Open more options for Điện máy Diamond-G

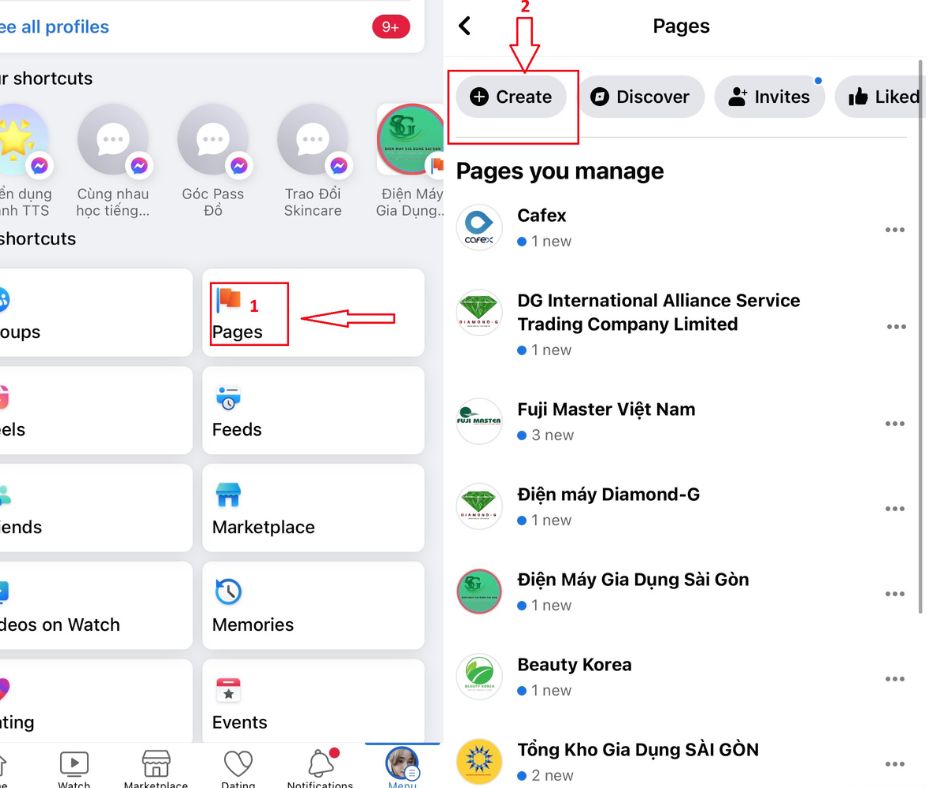pos(894,509)
